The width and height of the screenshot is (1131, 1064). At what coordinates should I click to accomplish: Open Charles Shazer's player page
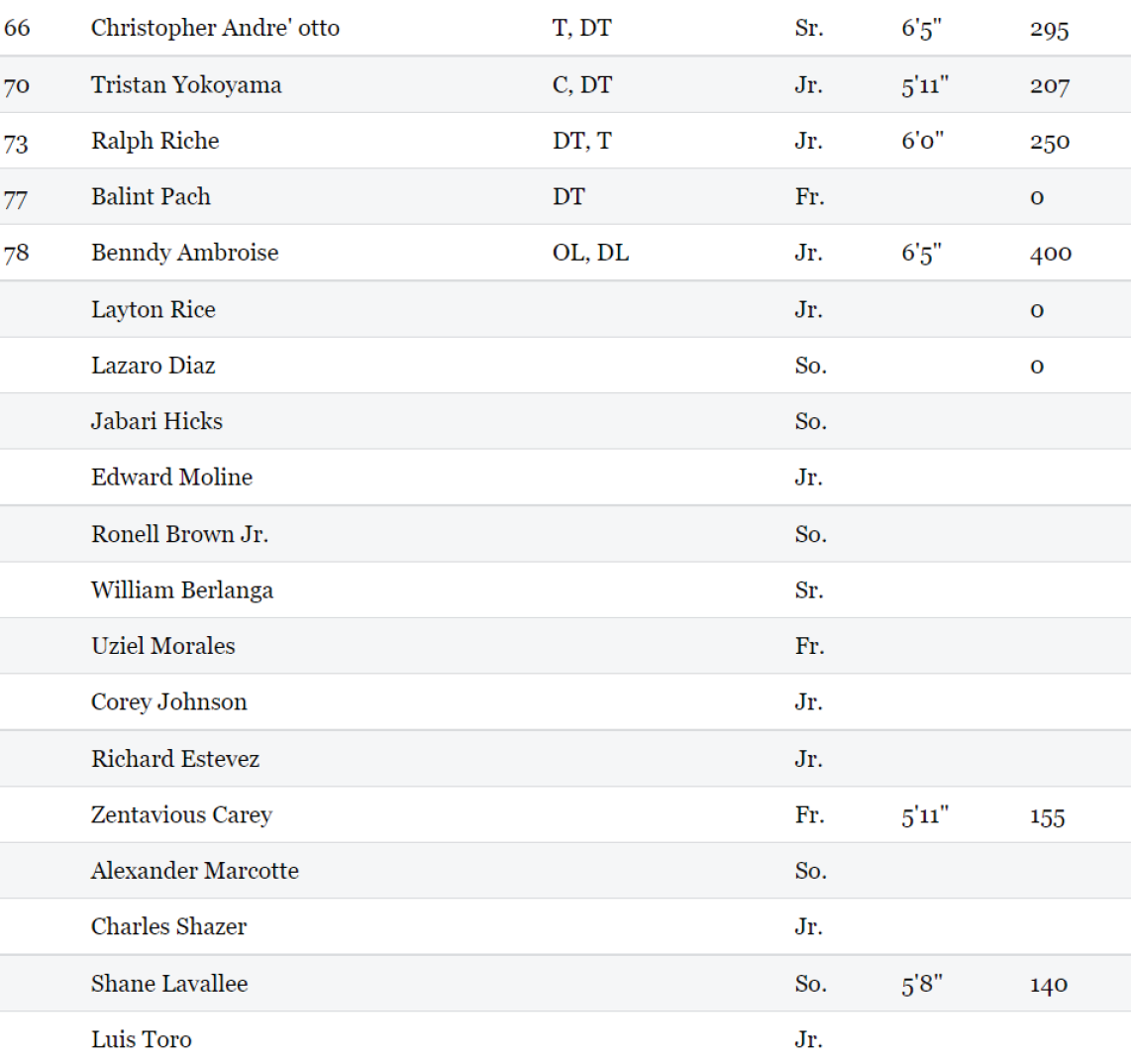[168, 927]
